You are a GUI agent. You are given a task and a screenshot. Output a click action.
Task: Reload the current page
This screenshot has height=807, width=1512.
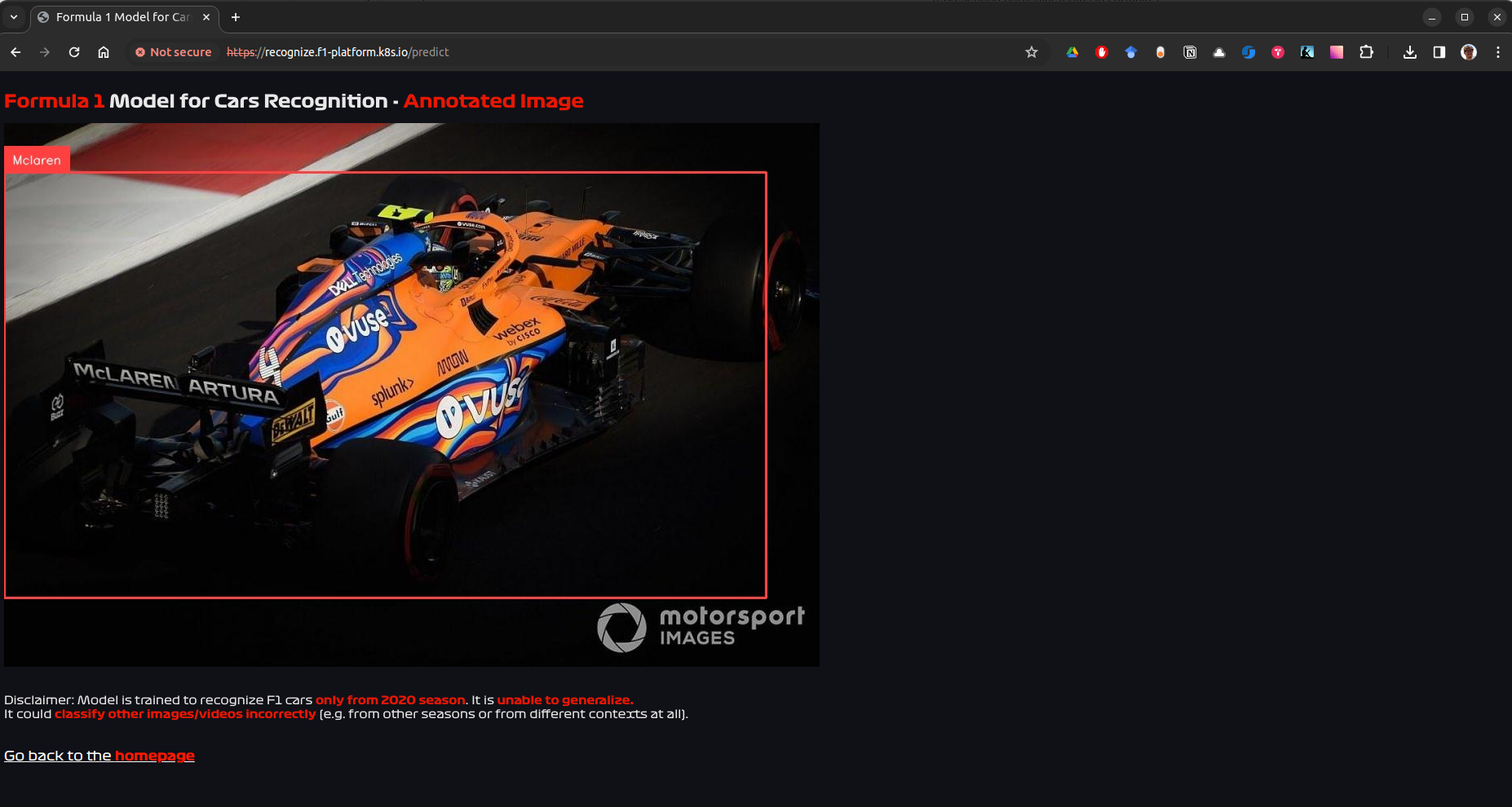click(74, 52)
